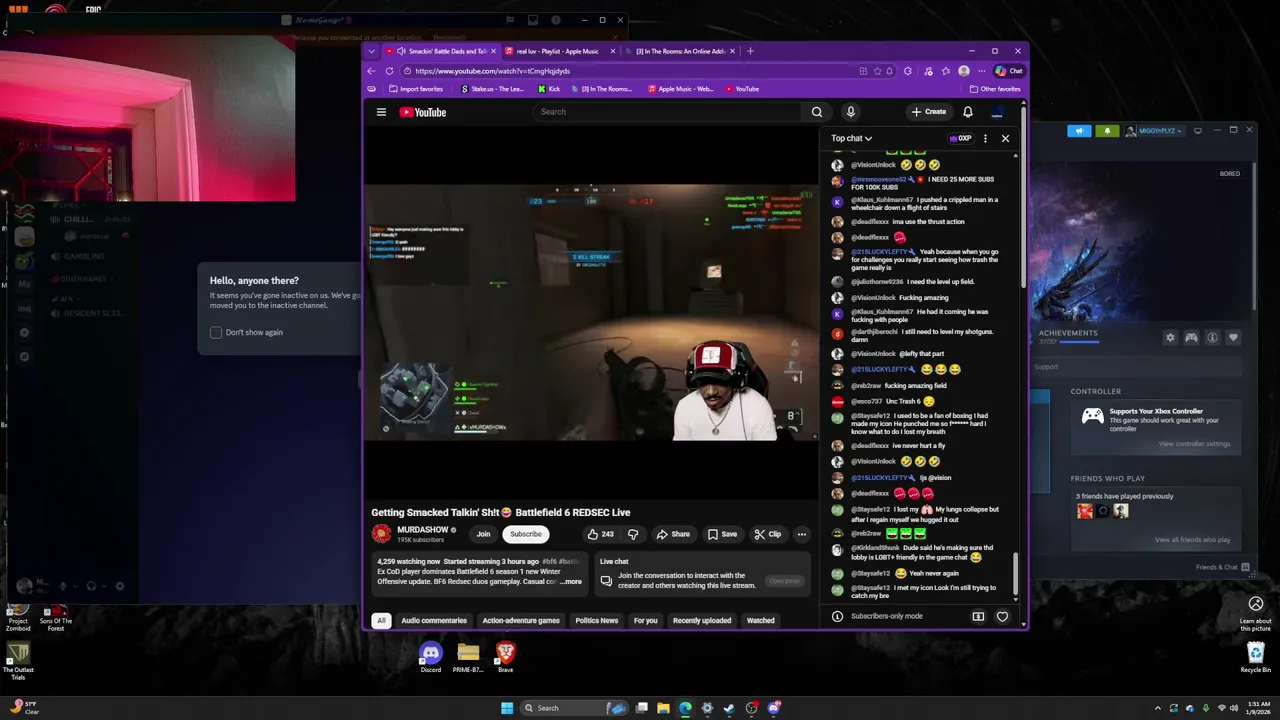The width and height of the screenshot is (1280, 720).
Task: Select the For you chip
Action: pos(646,620)
